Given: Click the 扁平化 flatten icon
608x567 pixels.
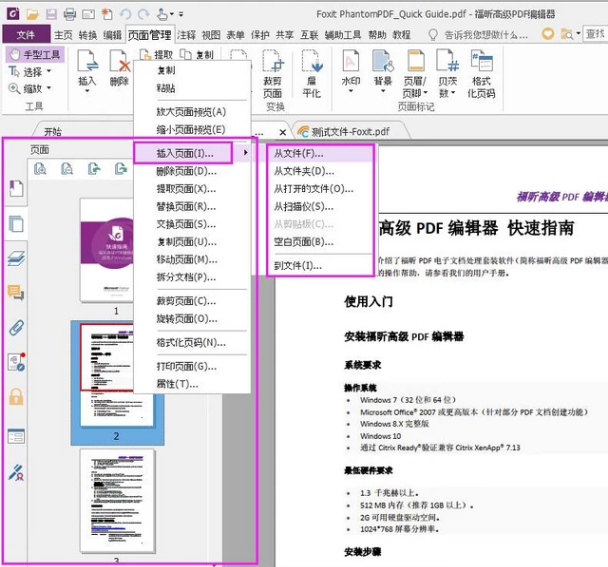Looking at the screenshot, I should point(311,61).
